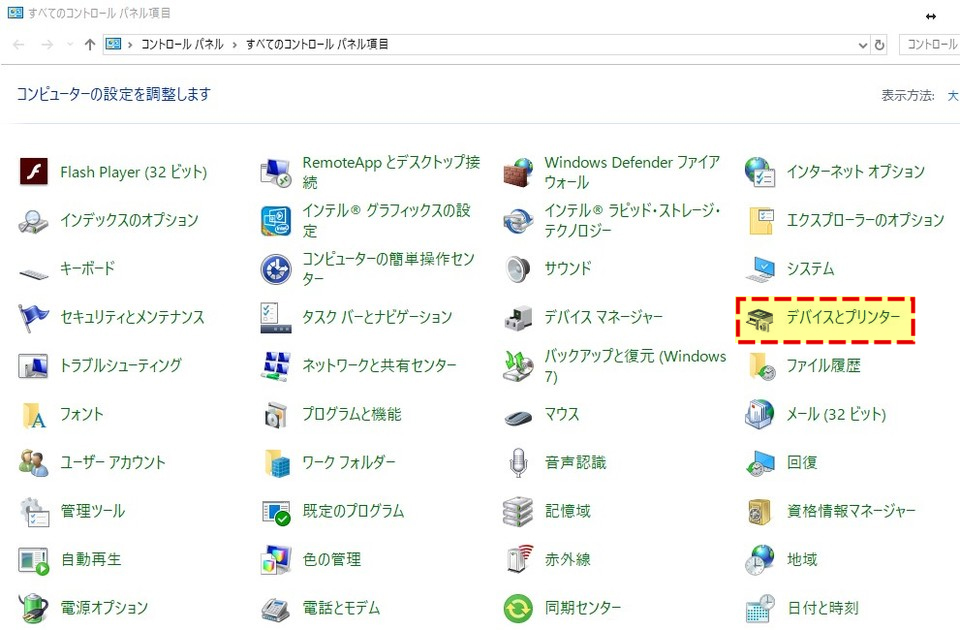This screenshot has width=960, height=630.
Task: Open the ユーザー アカウント people icon
Action: coord(33,463)
